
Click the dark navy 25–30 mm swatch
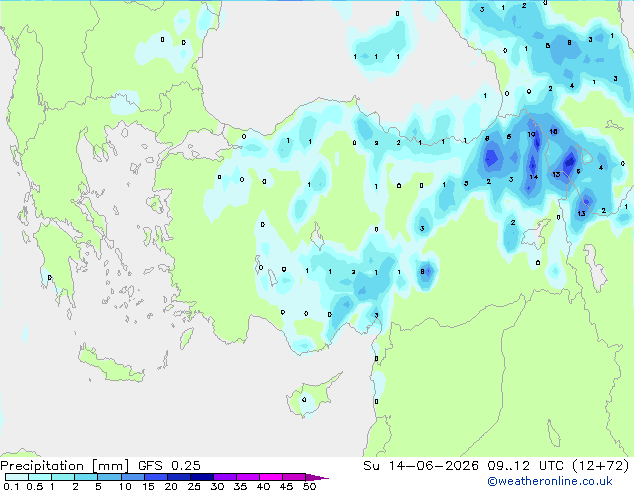click(202, 477)
